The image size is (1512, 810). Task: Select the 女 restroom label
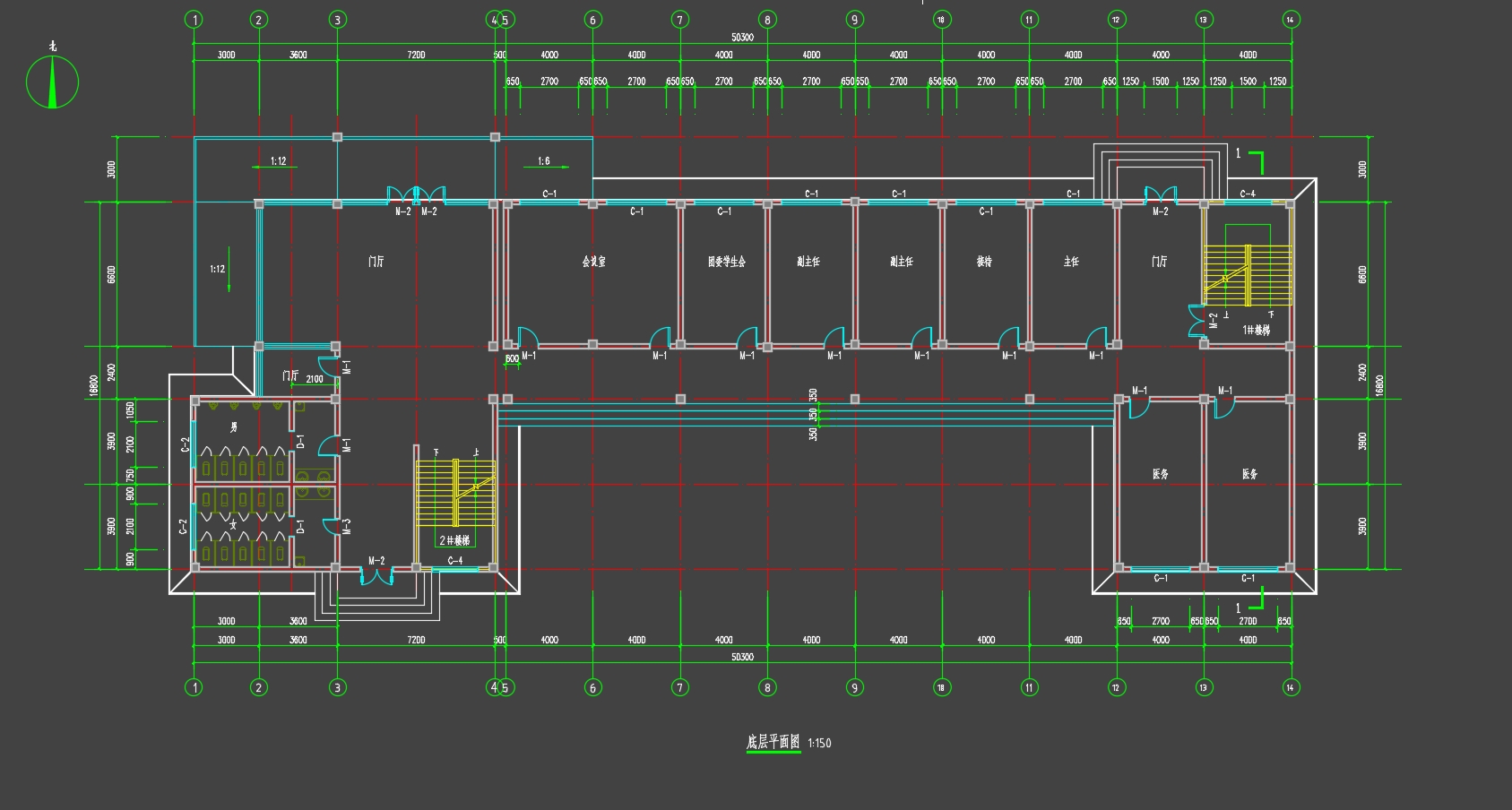pos(233,524)
